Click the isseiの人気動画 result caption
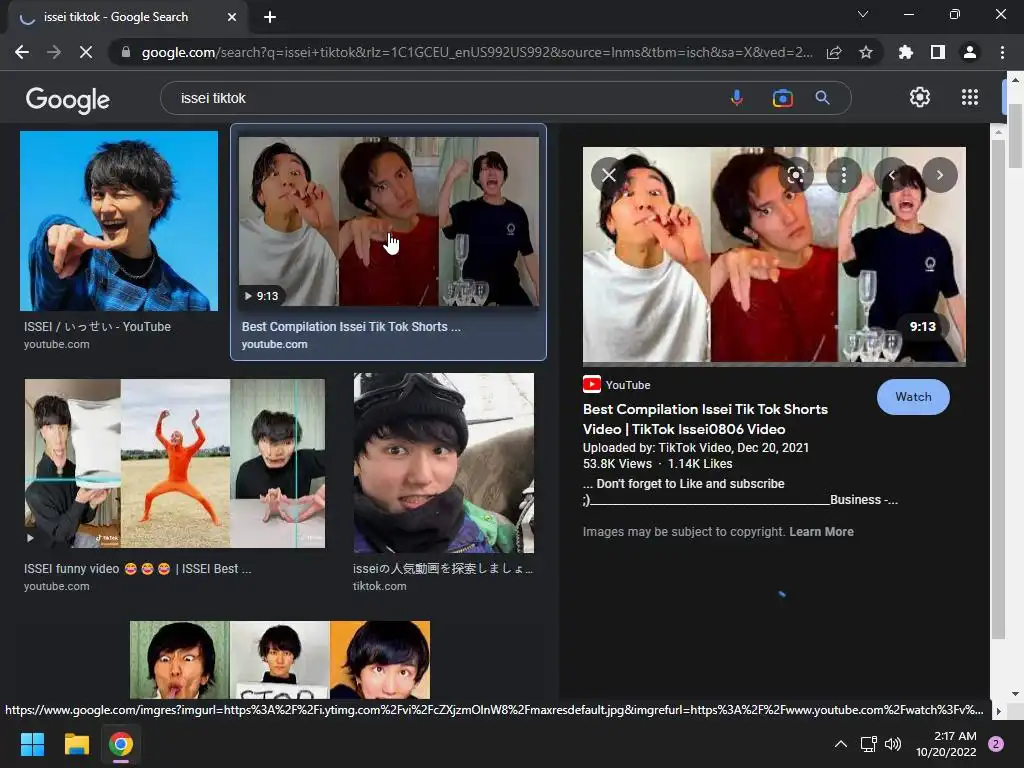This screenshot has width=1024, height=768. 443,569
